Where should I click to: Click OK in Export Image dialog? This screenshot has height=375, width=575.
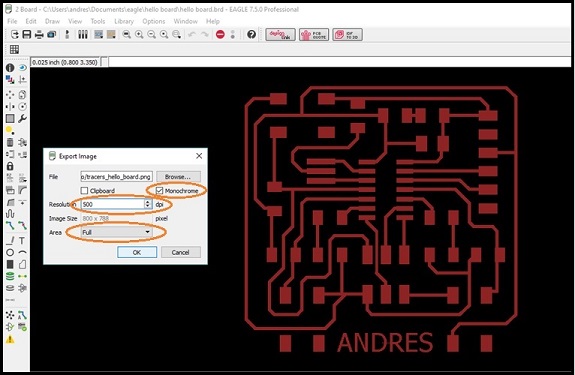[137, 252]
